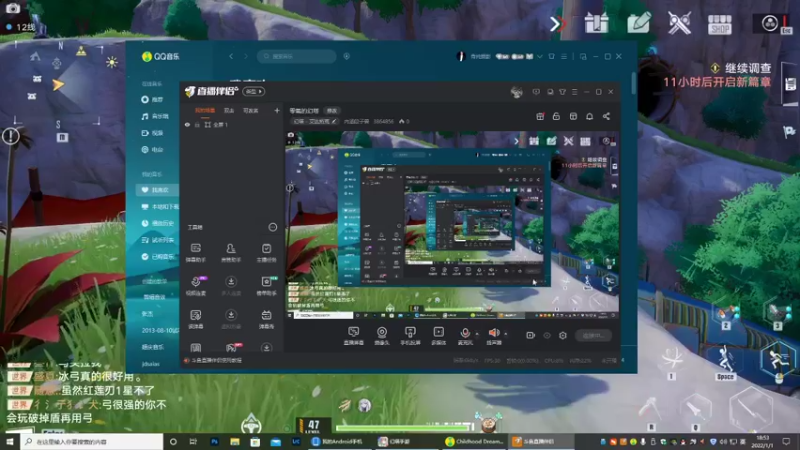Screen dimensions: 800x450
Task: Edit the game category tag with pencil
Action: point(315,121)
